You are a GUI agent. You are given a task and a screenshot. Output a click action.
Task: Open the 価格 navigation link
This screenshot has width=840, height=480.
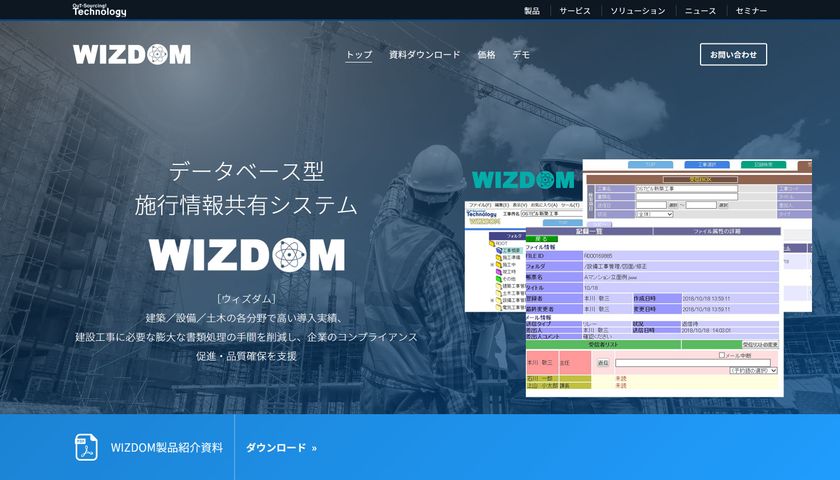486,55
